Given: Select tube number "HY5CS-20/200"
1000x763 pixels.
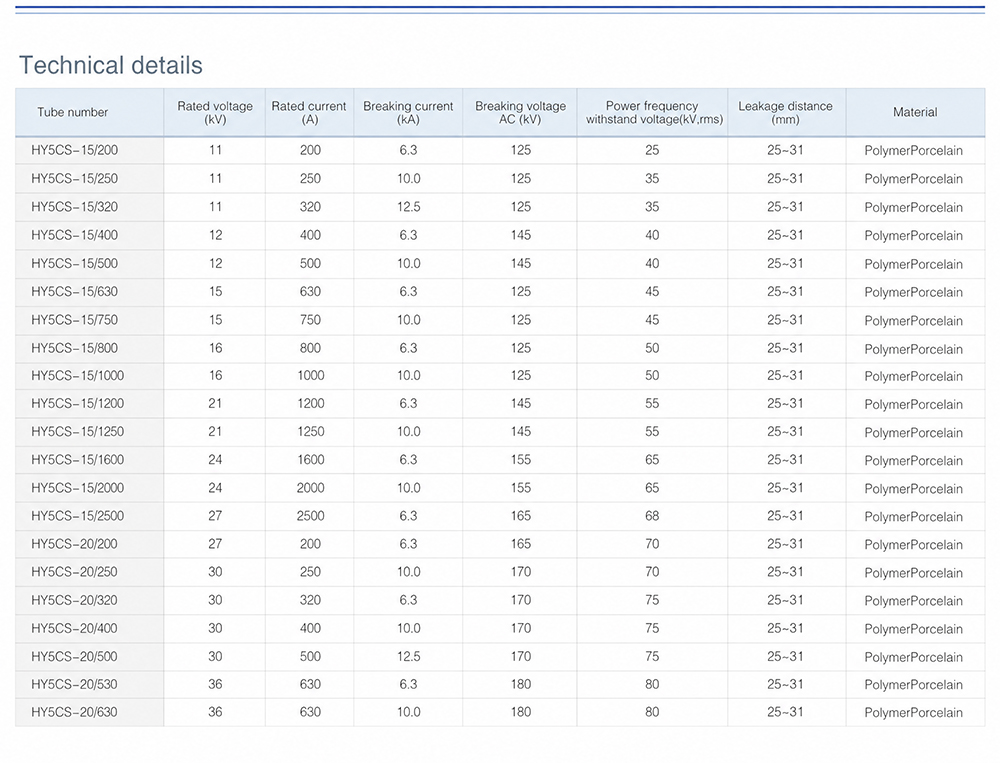Looking at the screenshot, I should click(75, 544).
